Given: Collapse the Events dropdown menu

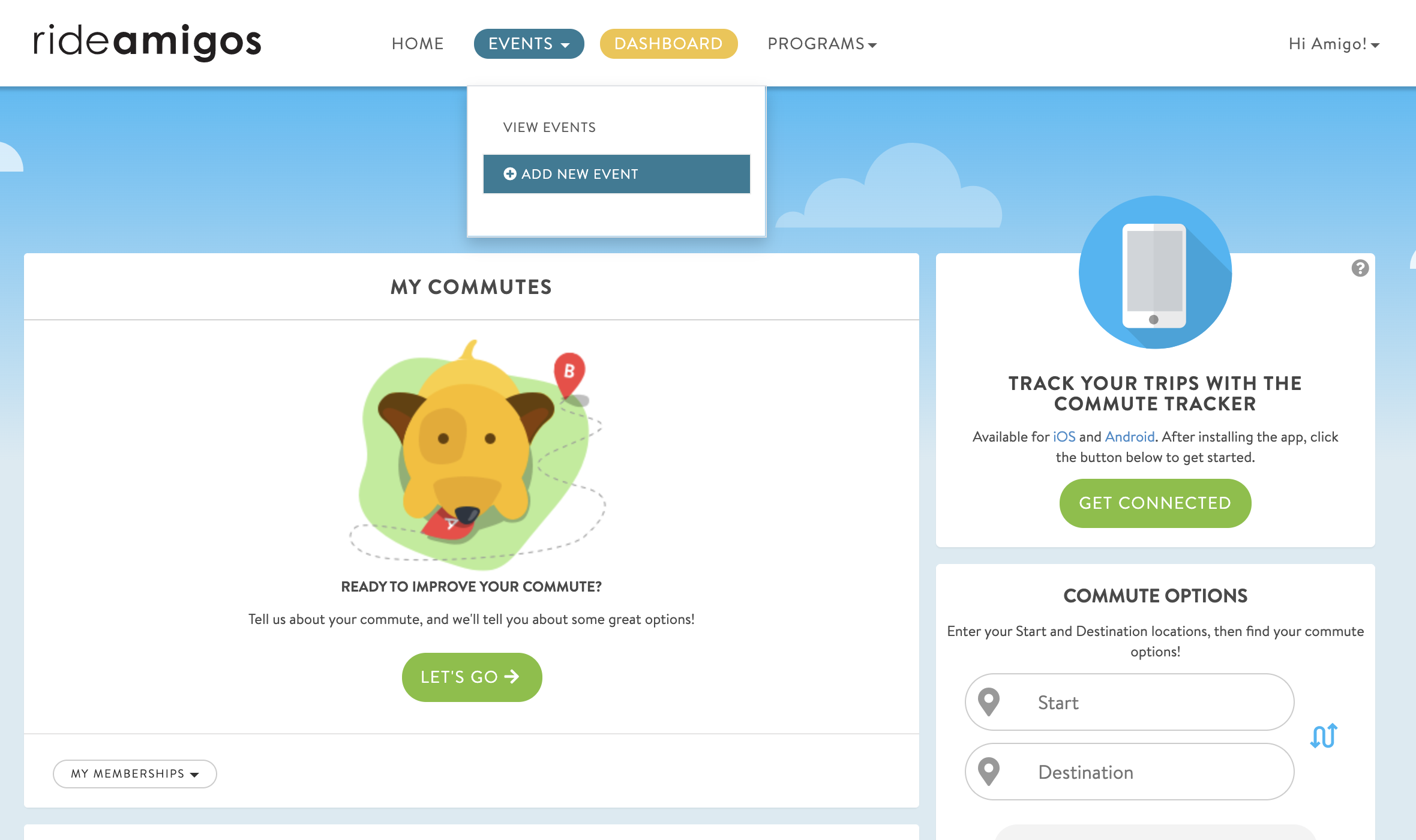Looking at the screenshot, I should (529, 44).
